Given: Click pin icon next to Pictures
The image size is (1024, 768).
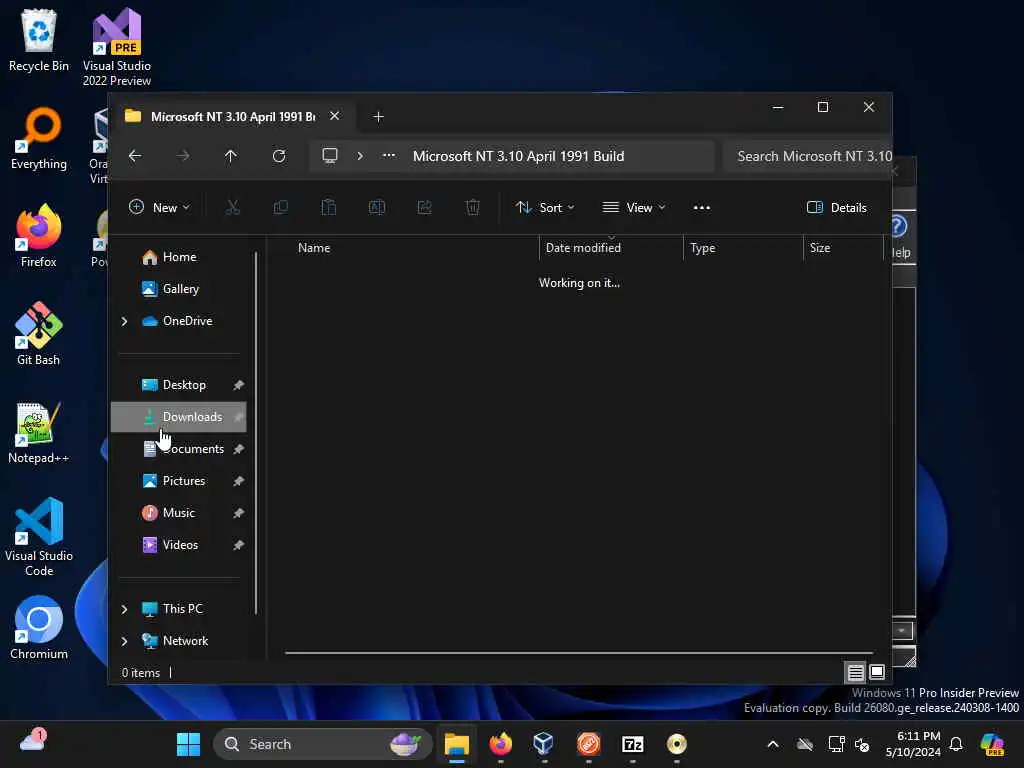Looking at the screenshot, I should pos(238,481).
